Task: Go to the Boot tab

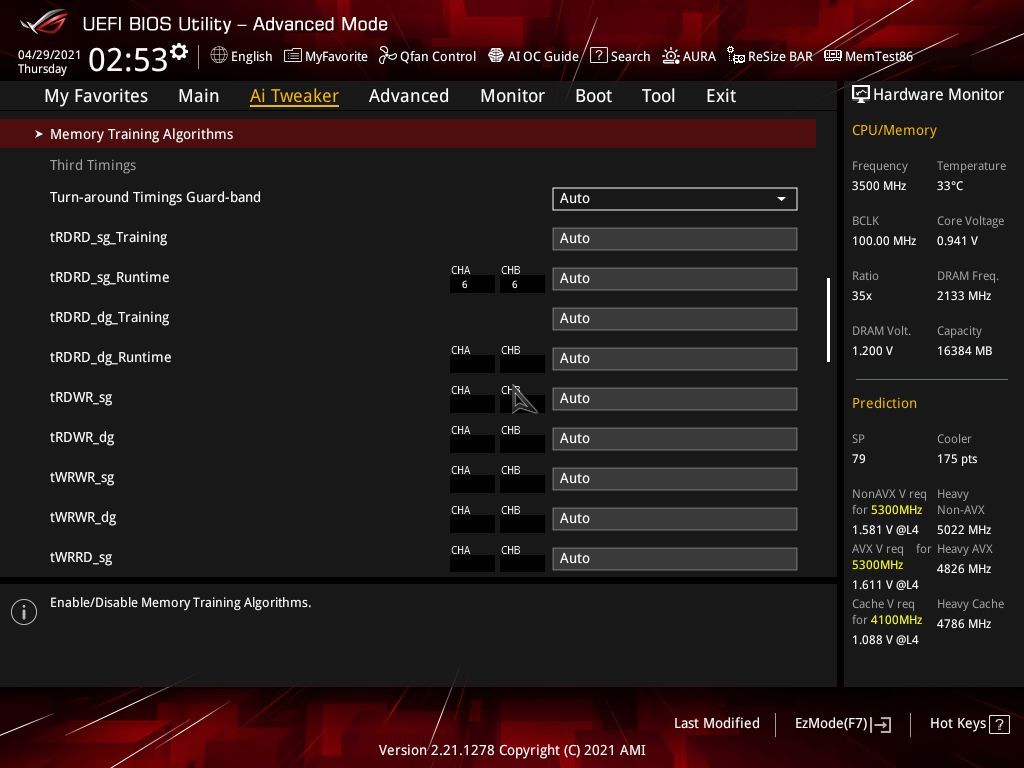Action: click(594, 96)
